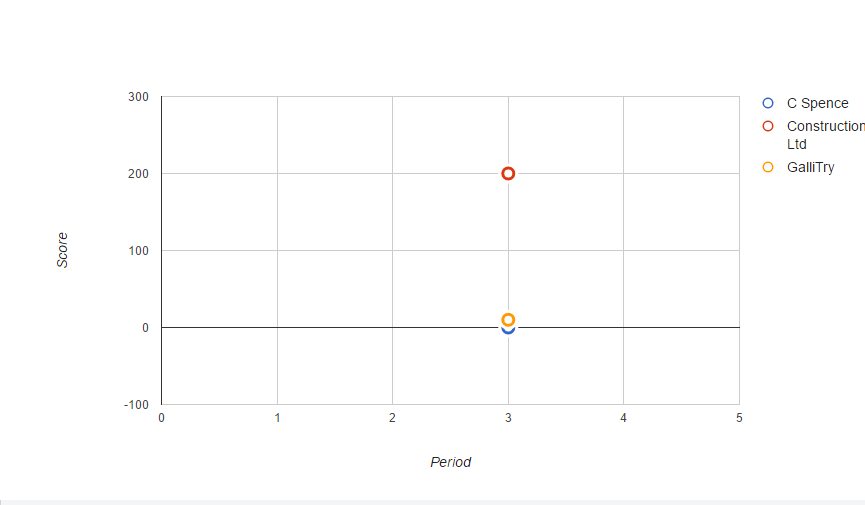The width and height of the screenshot is (865, 505).
Task: Click the 5 tick on Period axis
Action: click(739, 418)
